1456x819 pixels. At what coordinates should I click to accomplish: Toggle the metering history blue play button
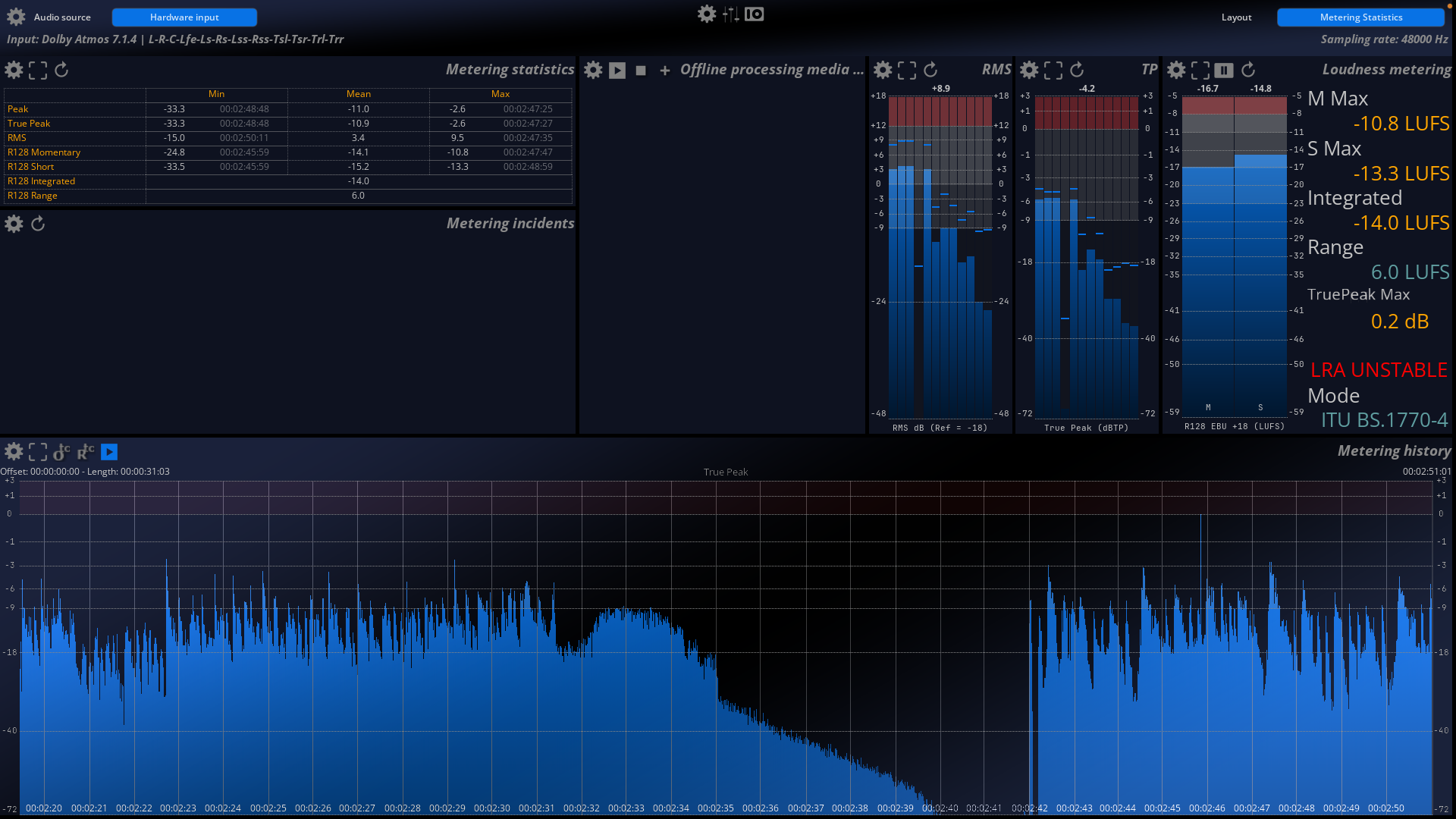109,452
